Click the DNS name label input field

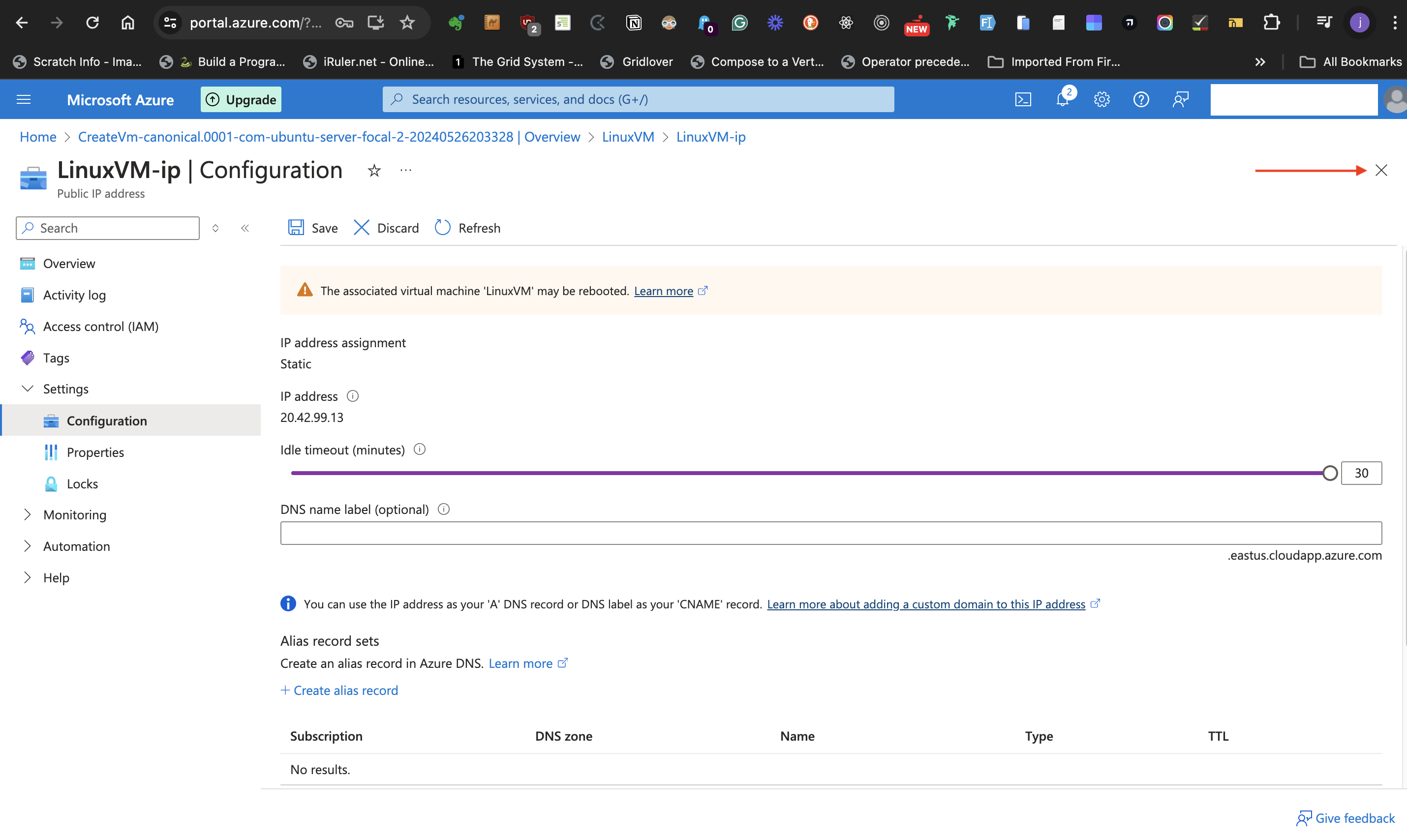tap(830, 533)
